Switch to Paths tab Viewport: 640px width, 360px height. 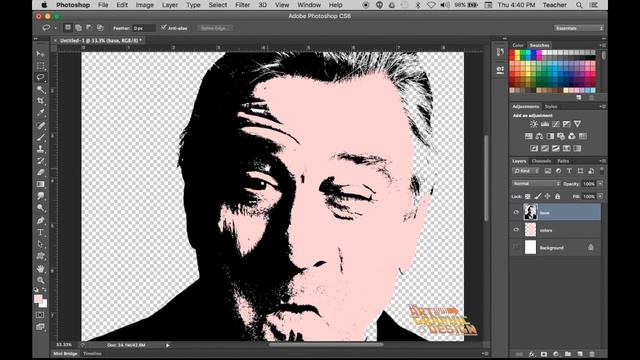tap(563, 161)
